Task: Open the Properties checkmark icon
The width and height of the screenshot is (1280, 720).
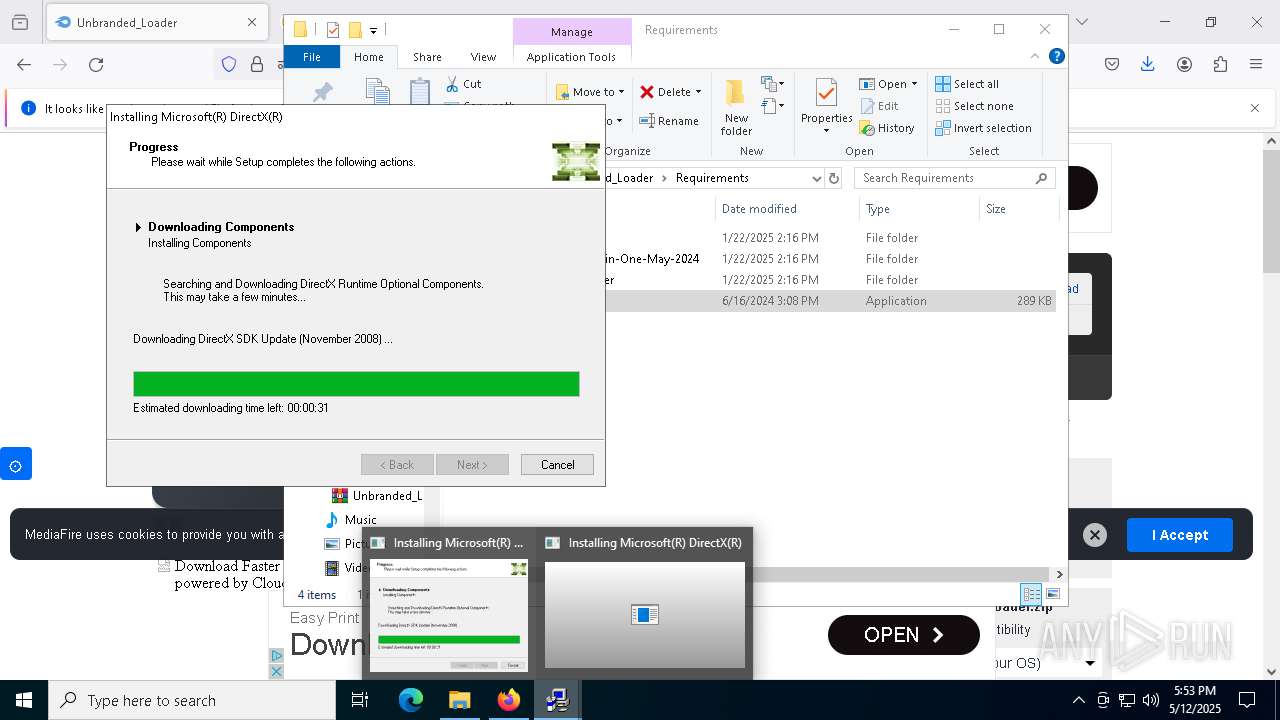Action: coord(826,93)
